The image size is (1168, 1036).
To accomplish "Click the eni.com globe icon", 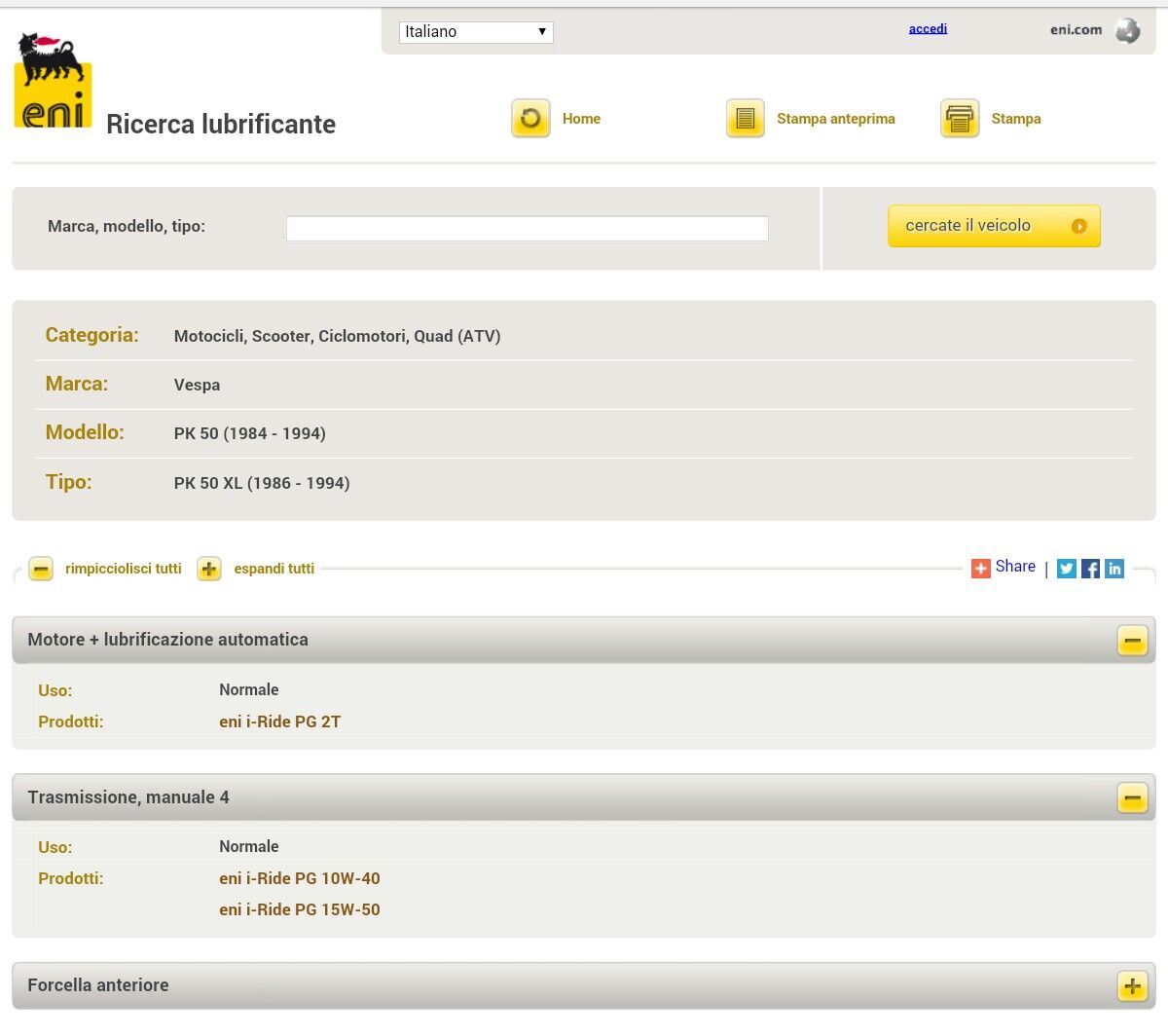I will point(1127,31).
